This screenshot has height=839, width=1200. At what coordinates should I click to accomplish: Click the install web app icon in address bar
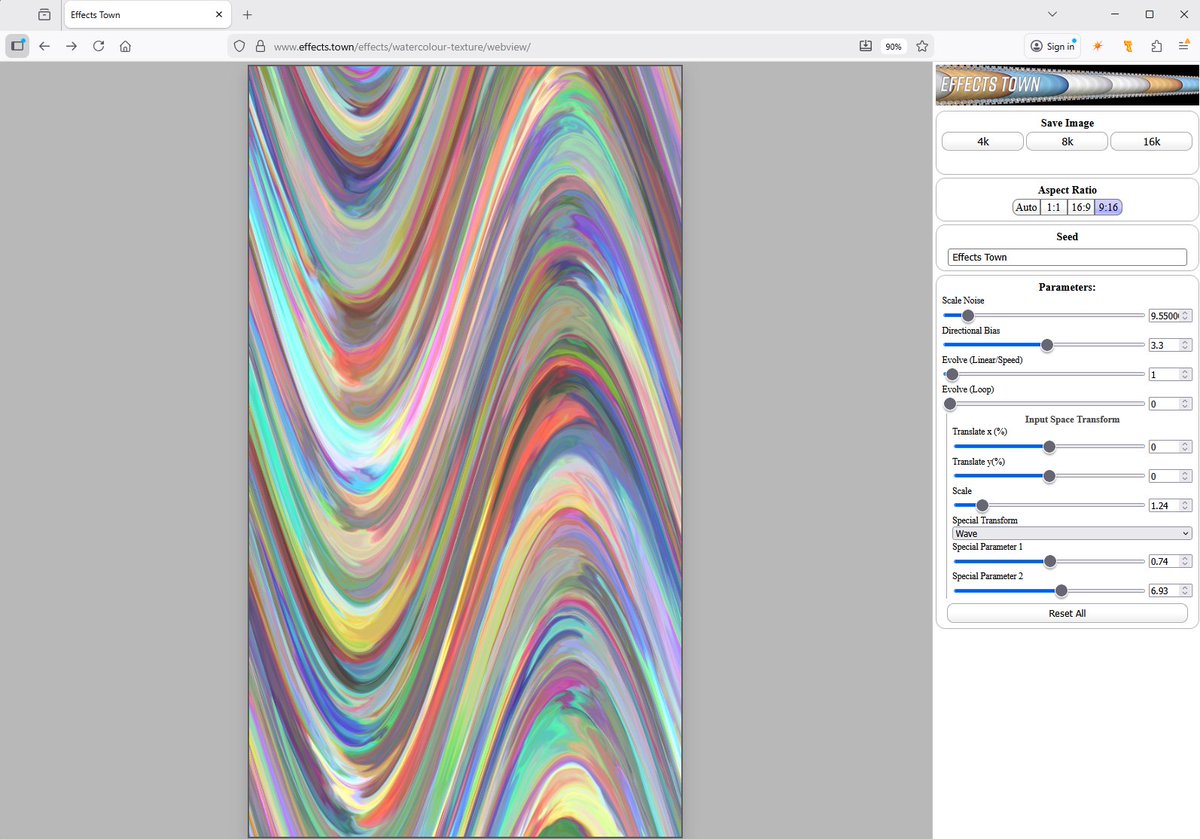[866, 46]
